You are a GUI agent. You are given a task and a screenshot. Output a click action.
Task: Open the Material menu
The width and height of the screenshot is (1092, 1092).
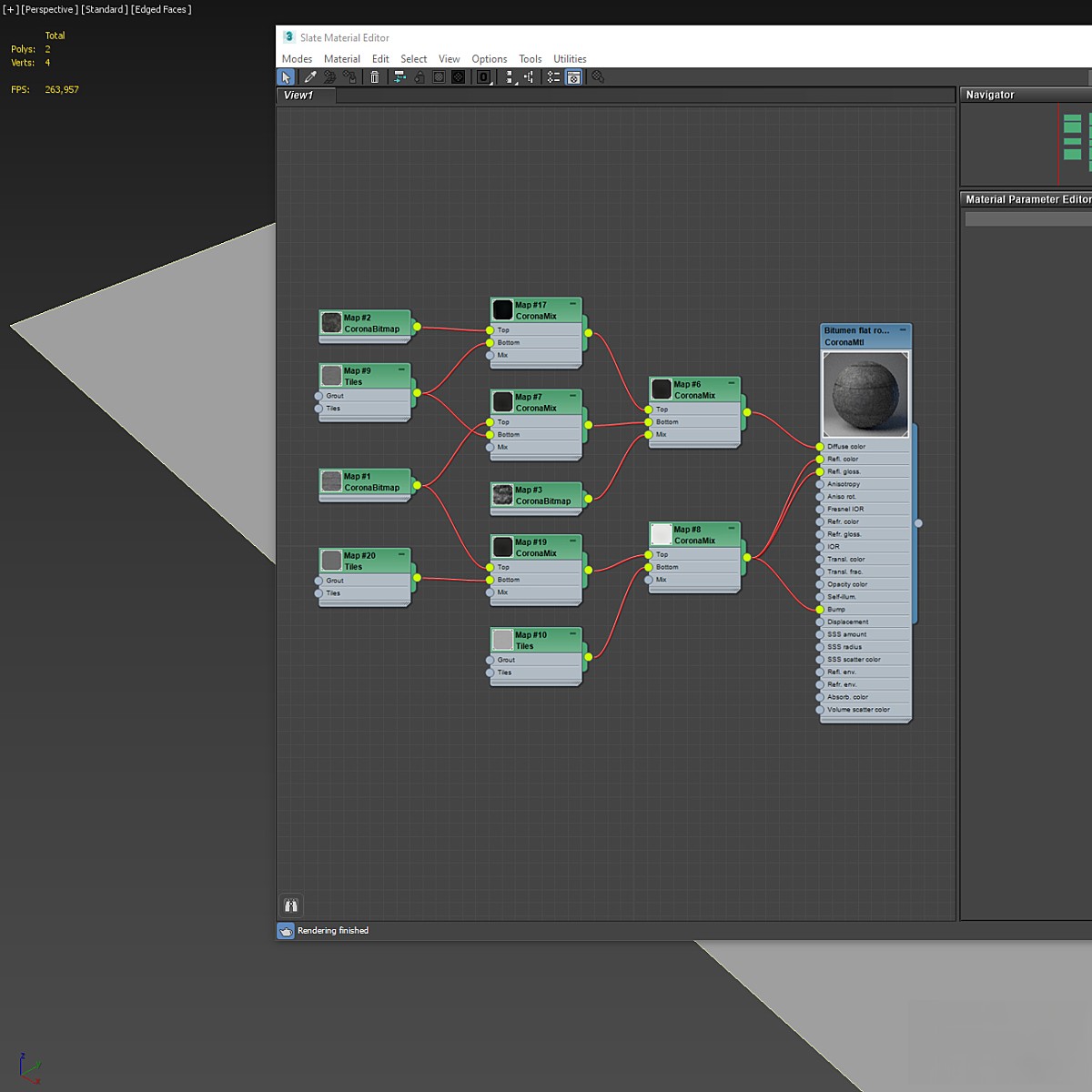point(341,59)
